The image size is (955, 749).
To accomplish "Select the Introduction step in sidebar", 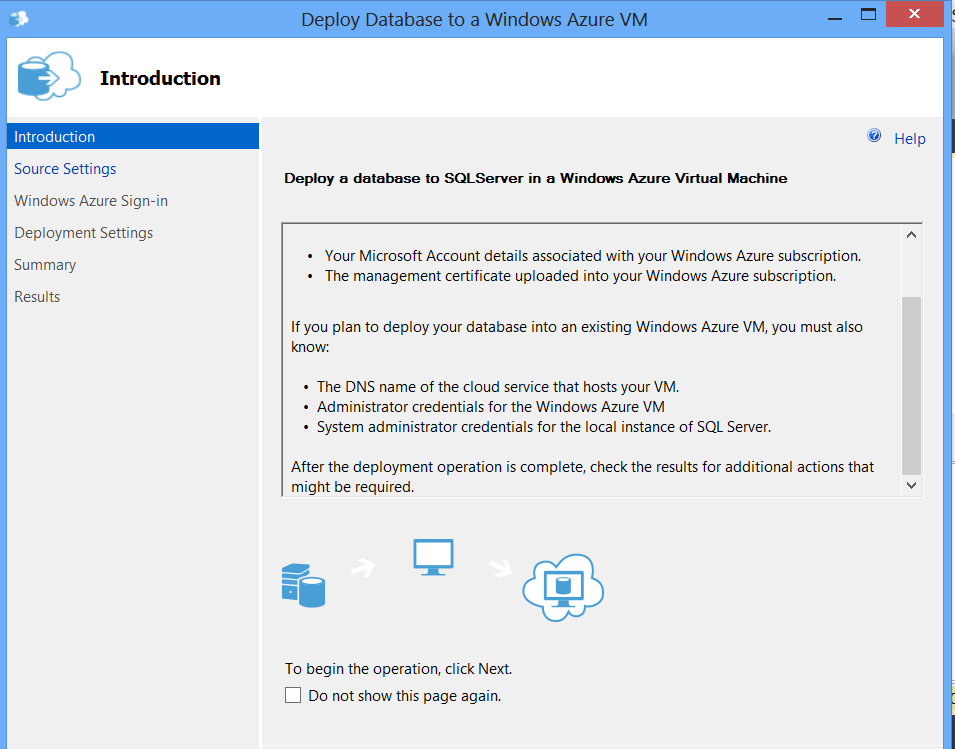I will point(55,137).
